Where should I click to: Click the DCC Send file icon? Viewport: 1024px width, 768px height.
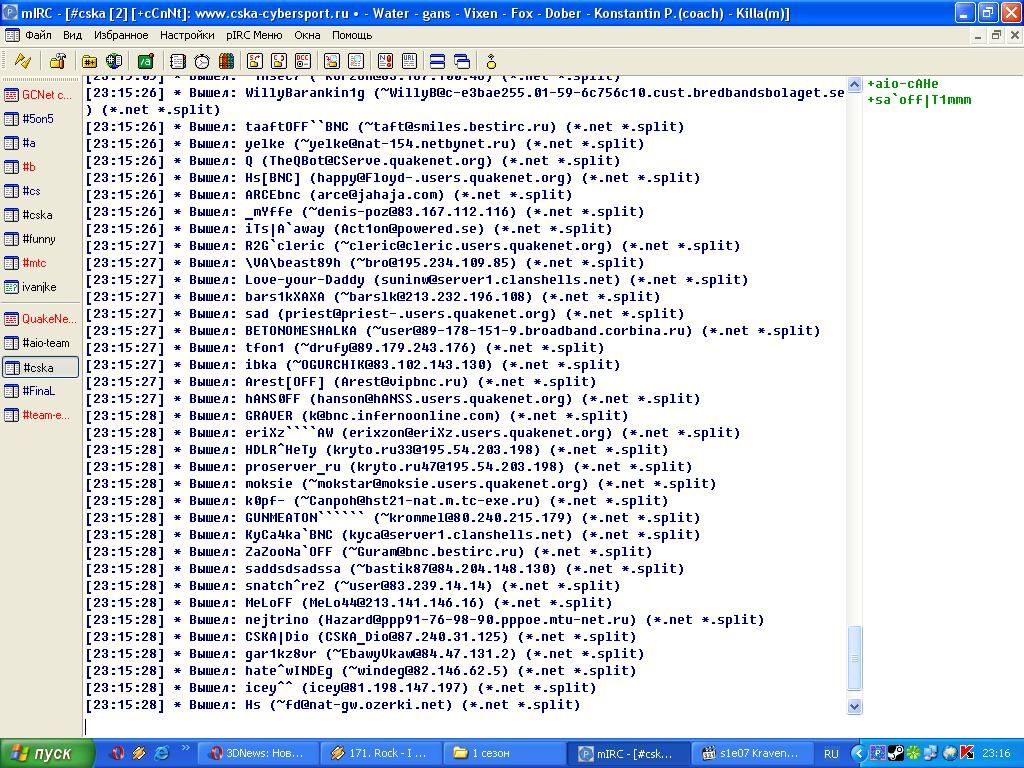[x=255, y=61]
